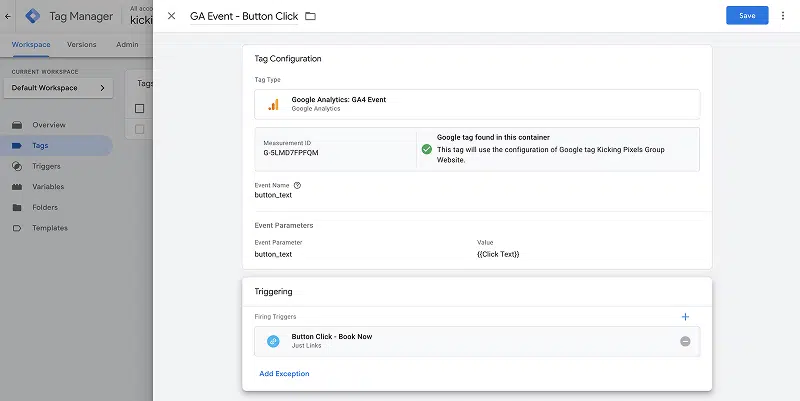
Task: Click the Folders folder icon
Action: (17, 208)
